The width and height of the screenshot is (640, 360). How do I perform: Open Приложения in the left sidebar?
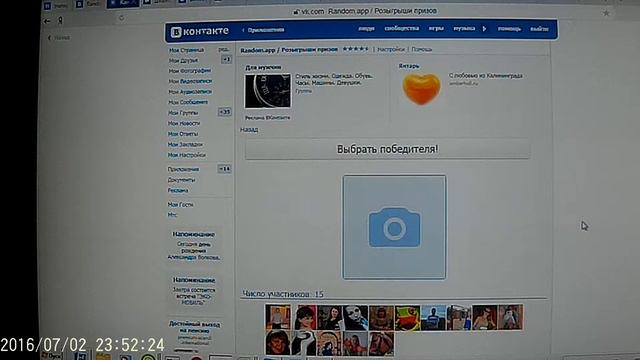[183, 169]
